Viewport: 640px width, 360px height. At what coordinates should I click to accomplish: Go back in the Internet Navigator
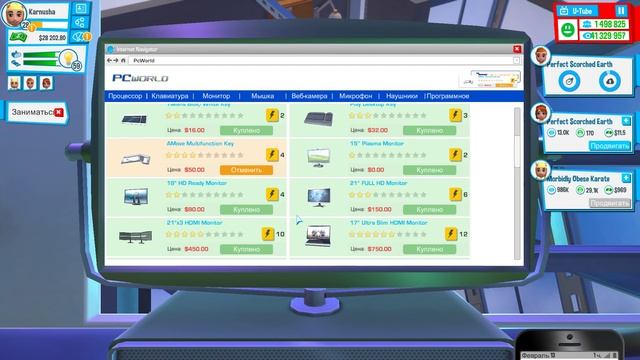tap(109, 60)
